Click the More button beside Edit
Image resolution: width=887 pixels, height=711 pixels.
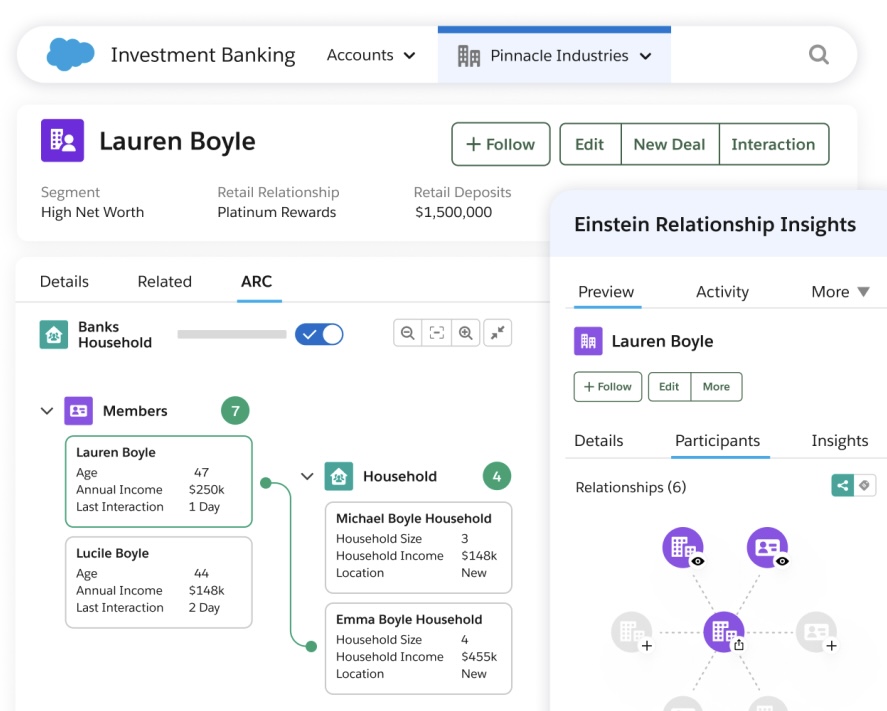click(x=716, y=386)
